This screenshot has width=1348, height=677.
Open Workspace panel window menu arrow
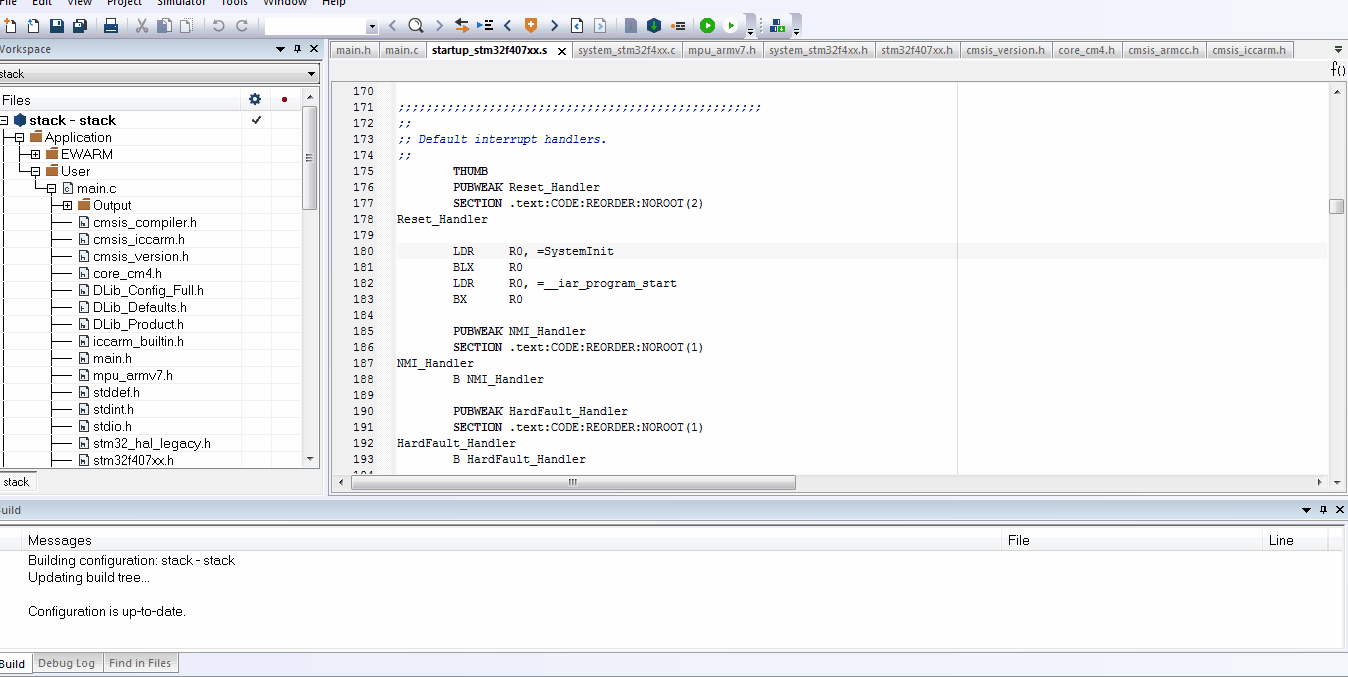(281, 49)
